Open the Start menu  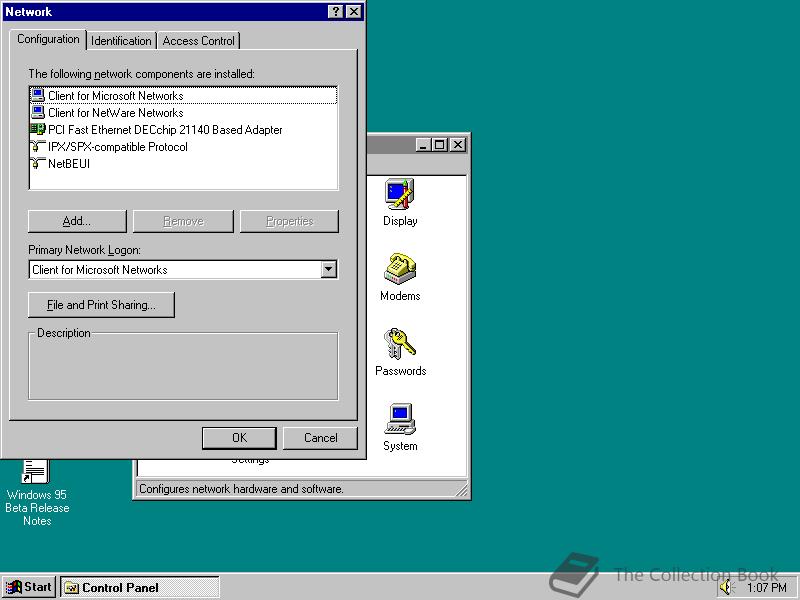tap(29, 588)
